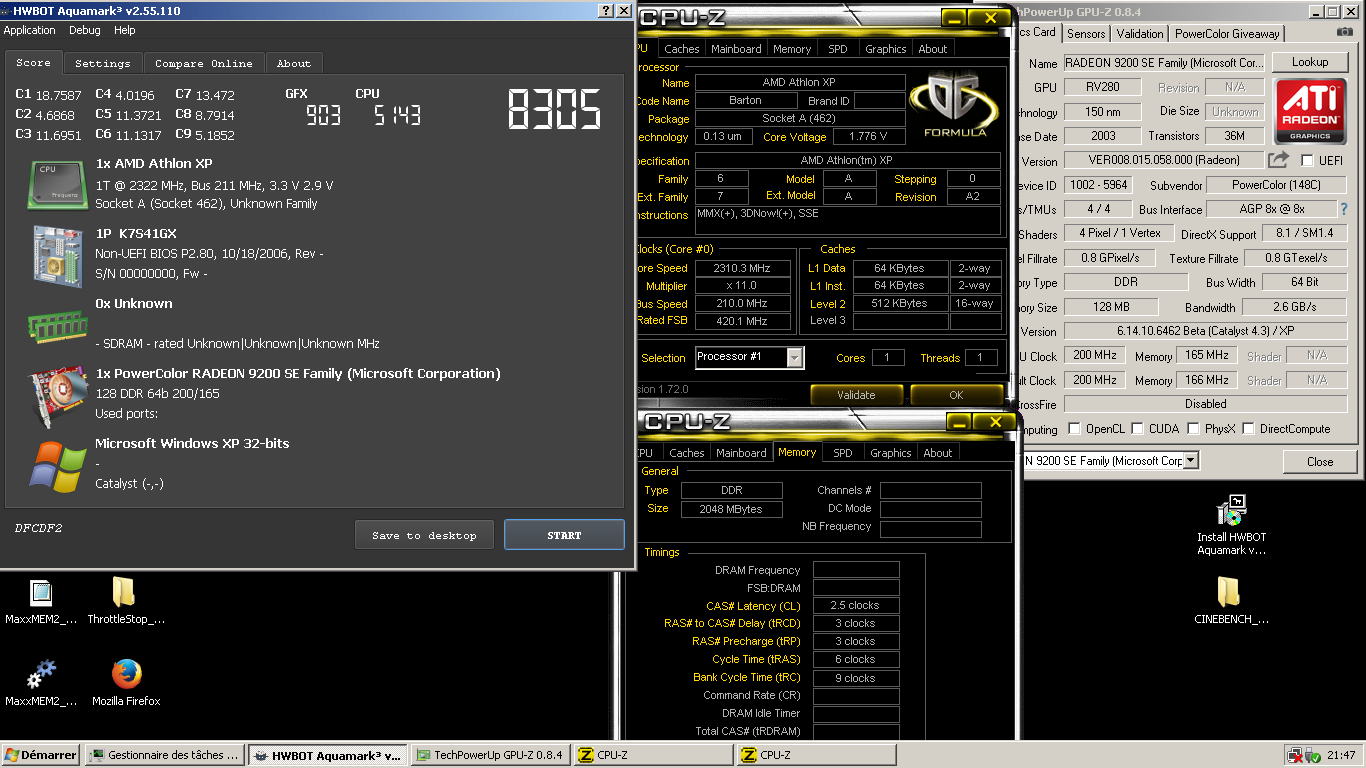Screen dimensions: 1366x768
Task: Open Mainboard tab in upper CPU-Z window
Action: (x=736, y=49)
